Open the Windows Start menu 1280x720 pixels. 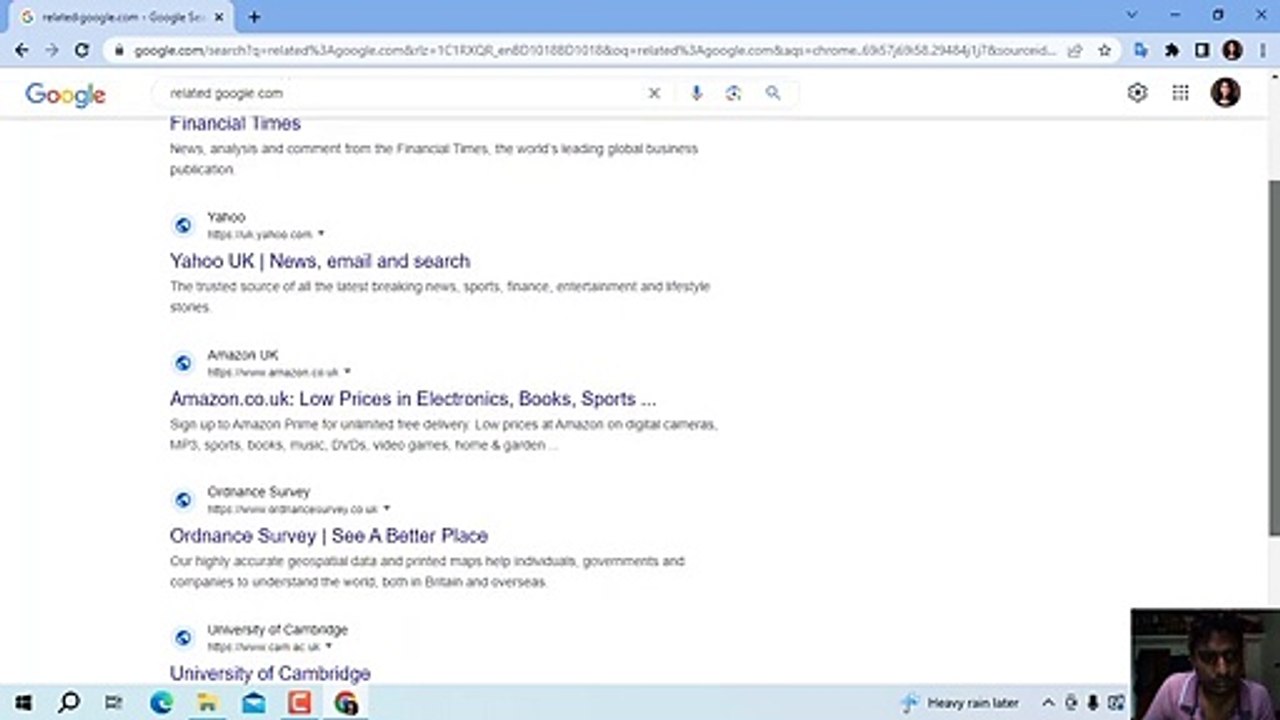pyautogui.click(x=23, y=703)
